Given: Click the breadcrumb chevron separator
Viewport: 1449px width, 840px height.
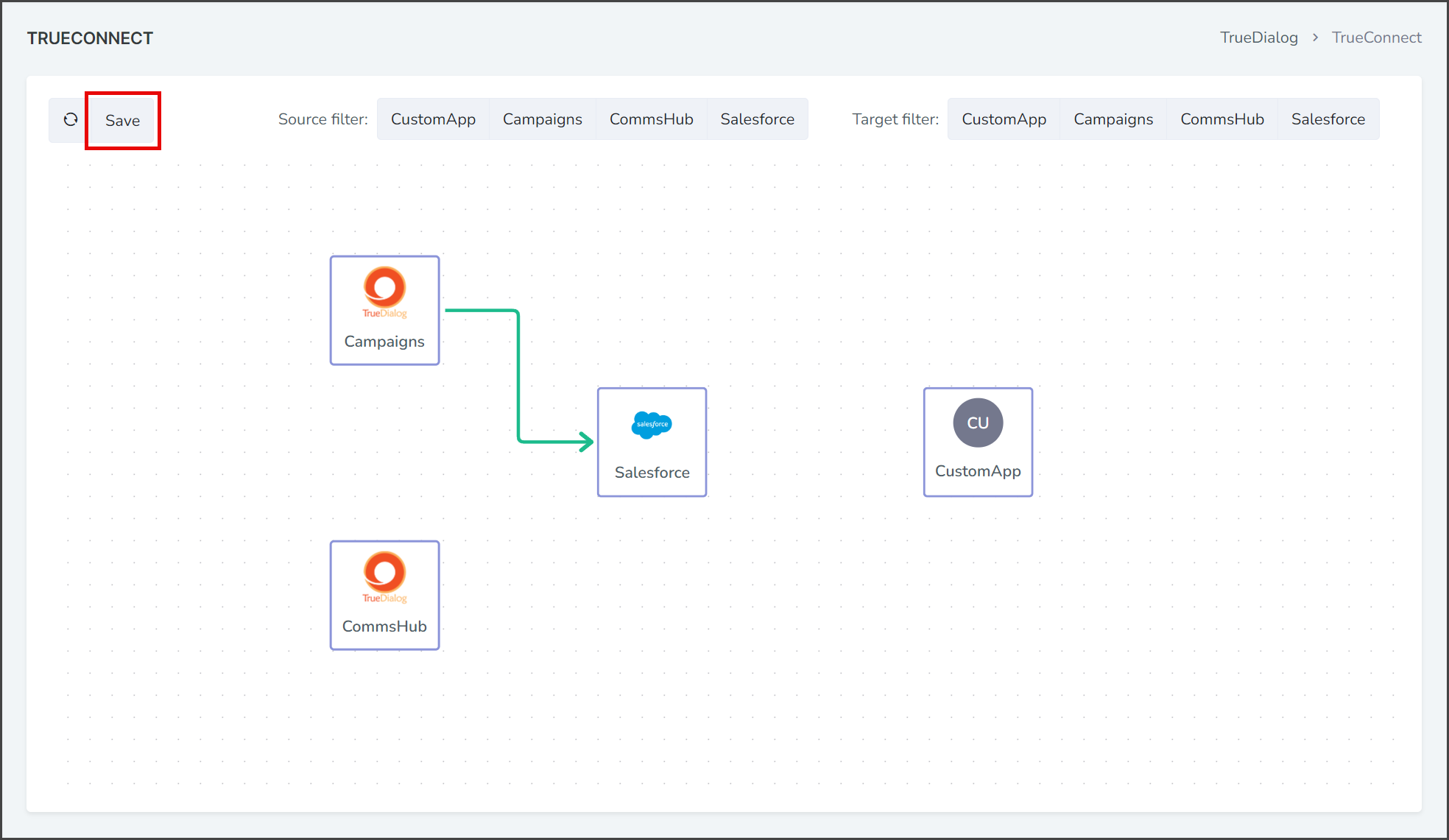Looking at the screenshot, I should tap(1315, 38).
